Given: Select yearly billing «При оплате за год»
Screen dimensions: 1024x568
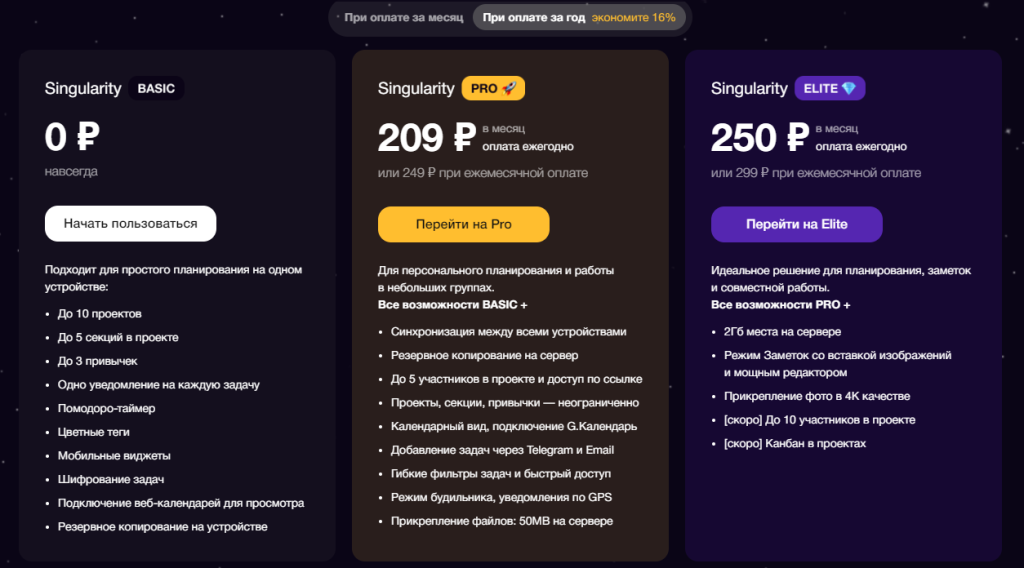Looking at the screenshot, I should click(x=534, y=18).
